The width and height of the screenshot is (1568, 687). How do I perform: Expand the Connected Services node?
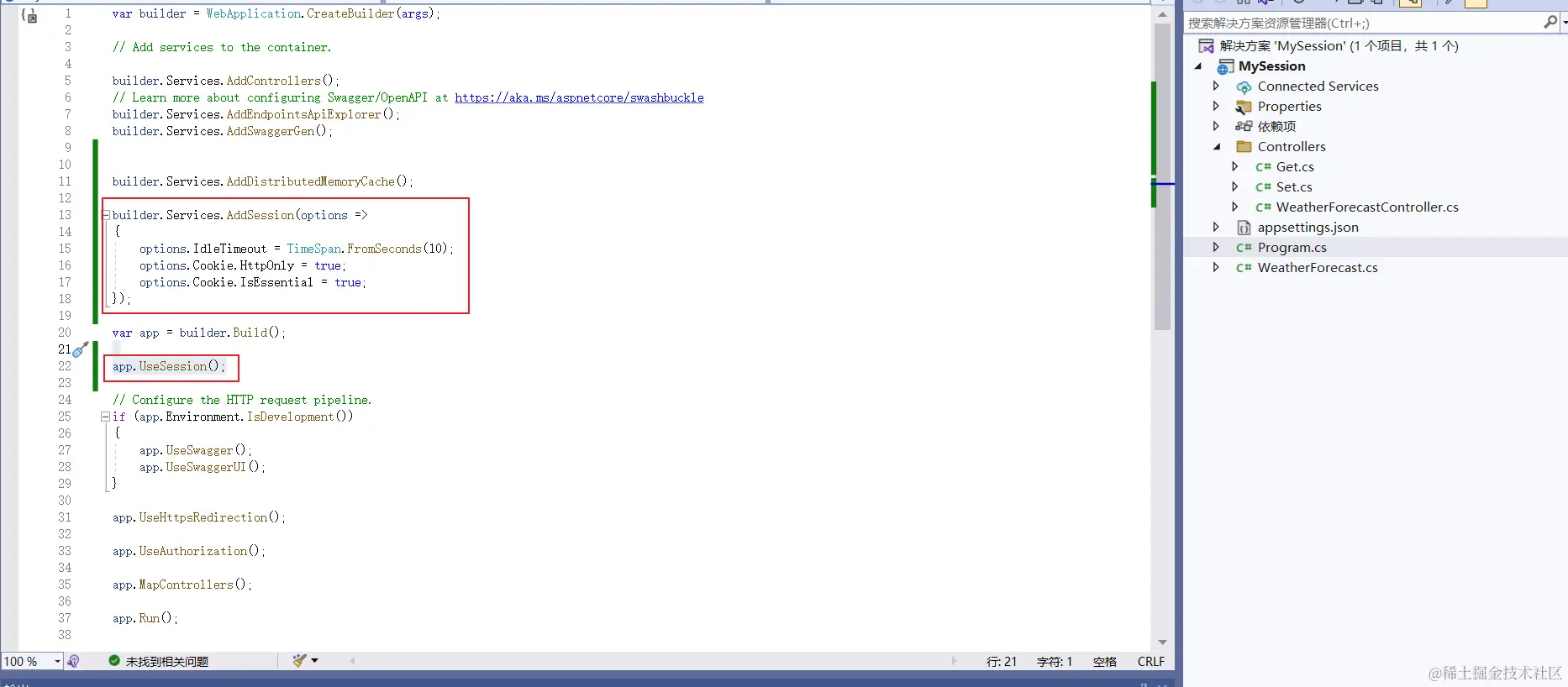pos(1216,86)
